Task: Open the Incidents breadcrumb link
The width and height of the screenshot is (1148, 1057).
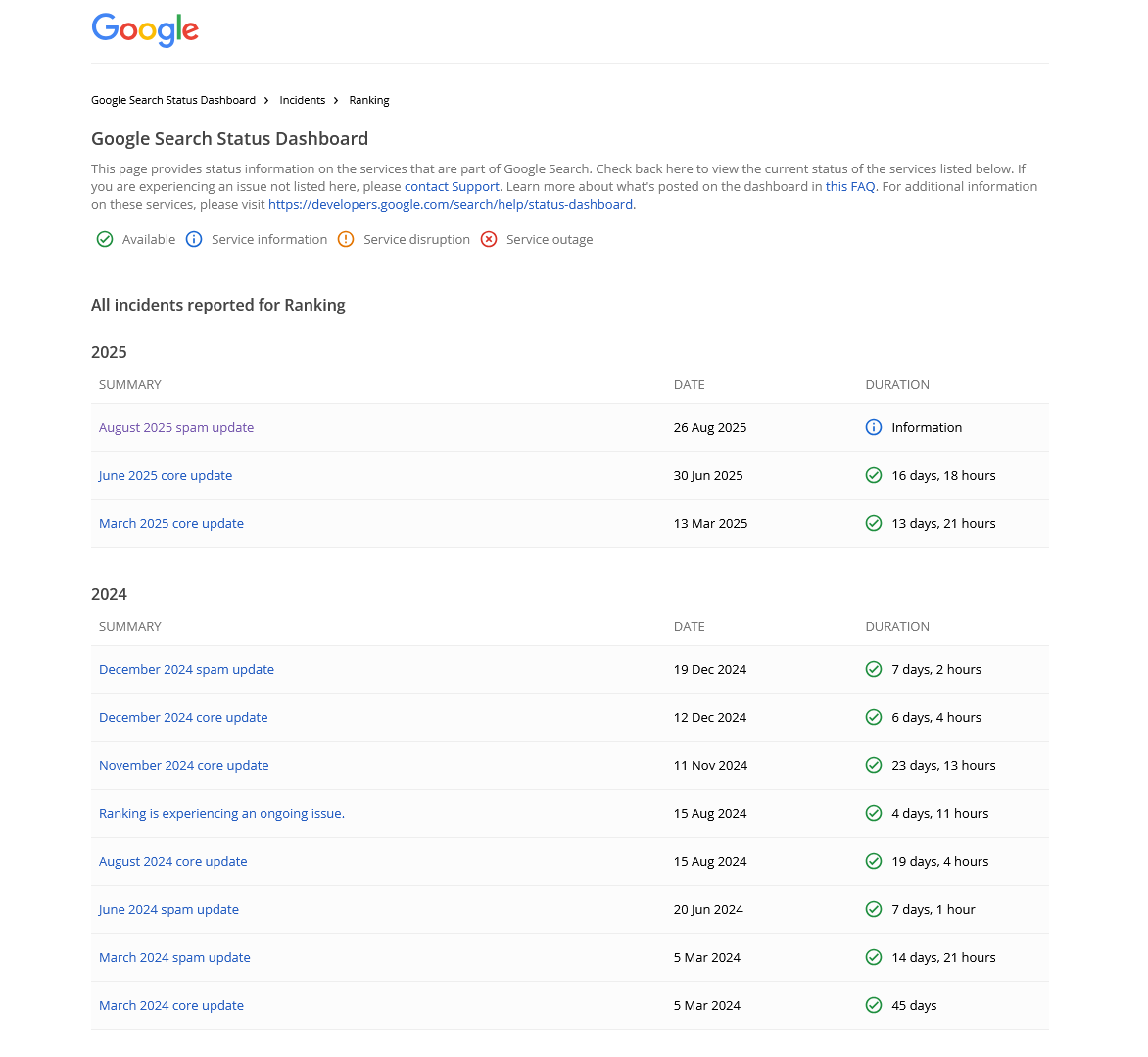Action: pos(302,100)
